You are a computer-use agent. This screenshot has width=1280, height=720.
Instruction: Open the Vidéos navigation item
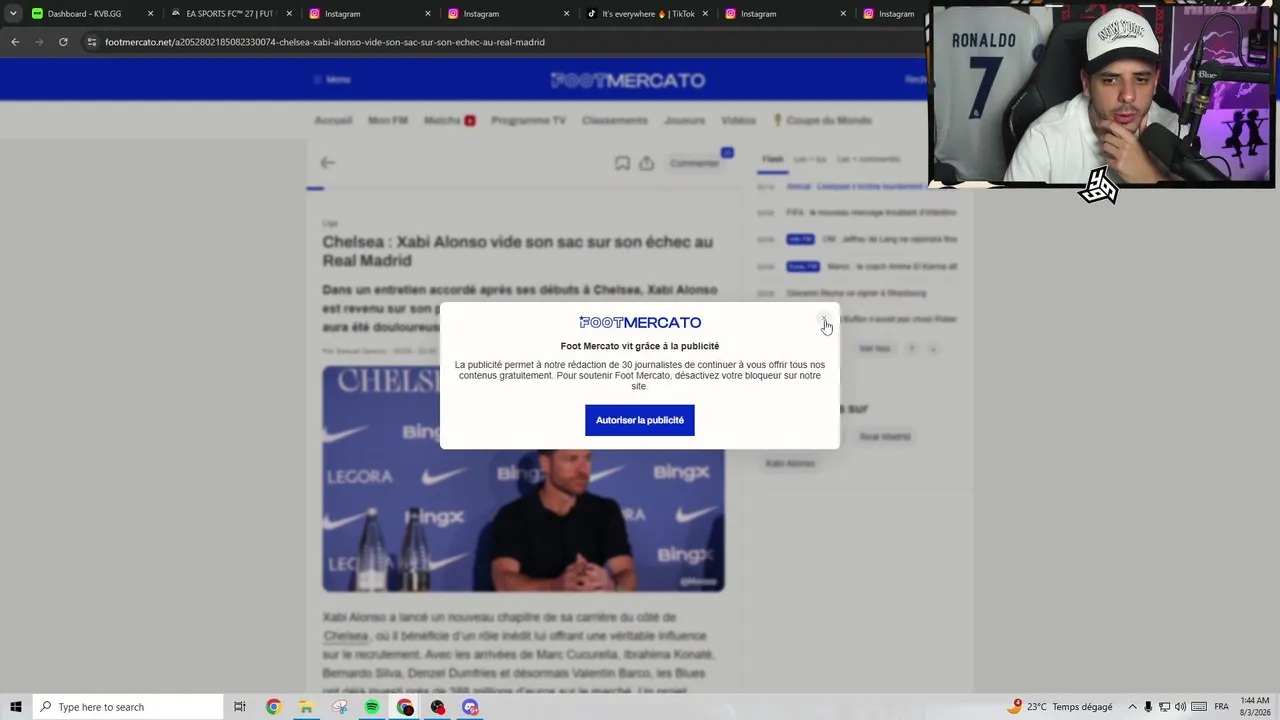click(738, 120)
